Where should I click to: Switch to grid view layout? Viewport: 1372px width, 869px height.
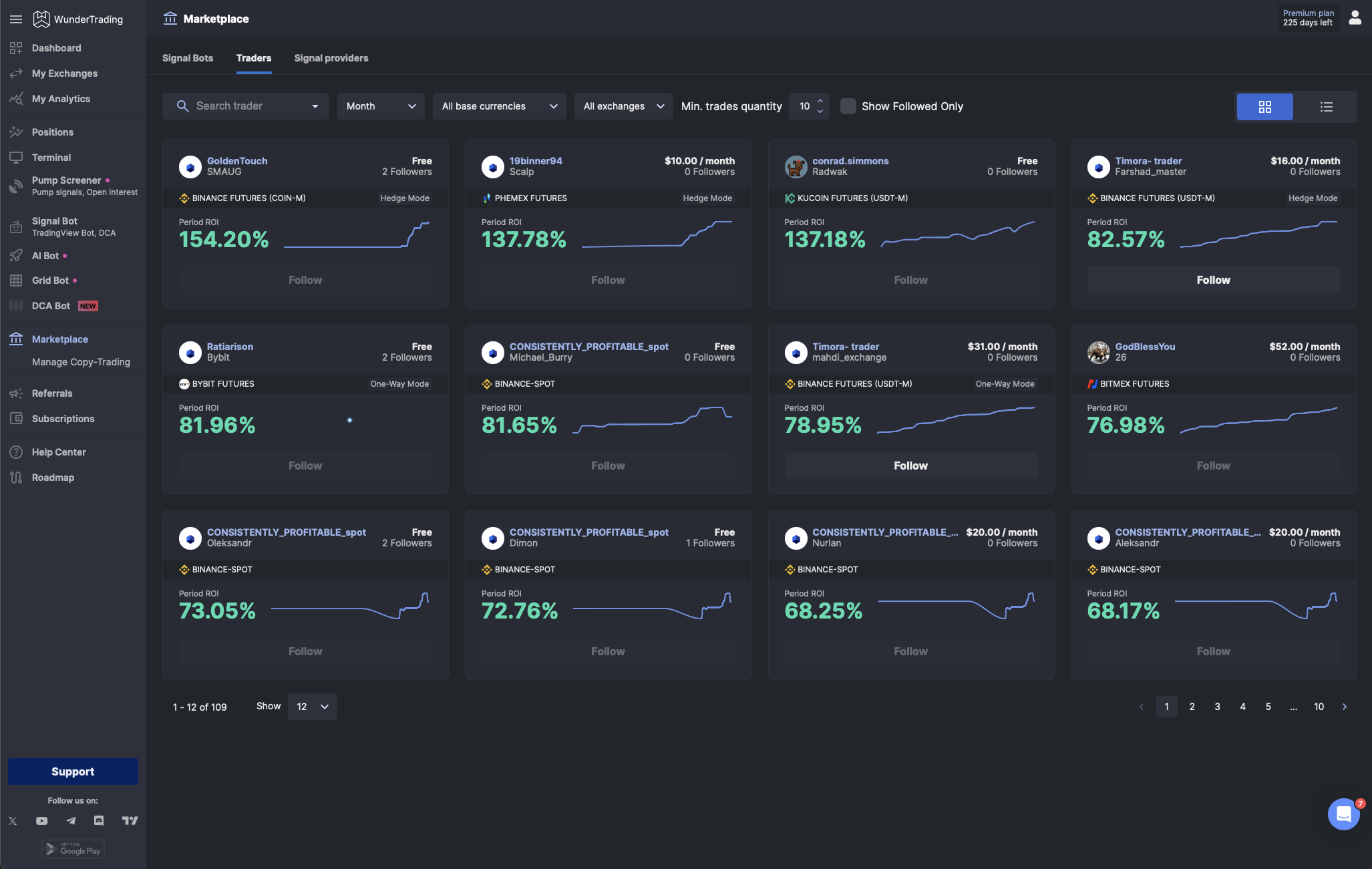[x=1265, y=106]
